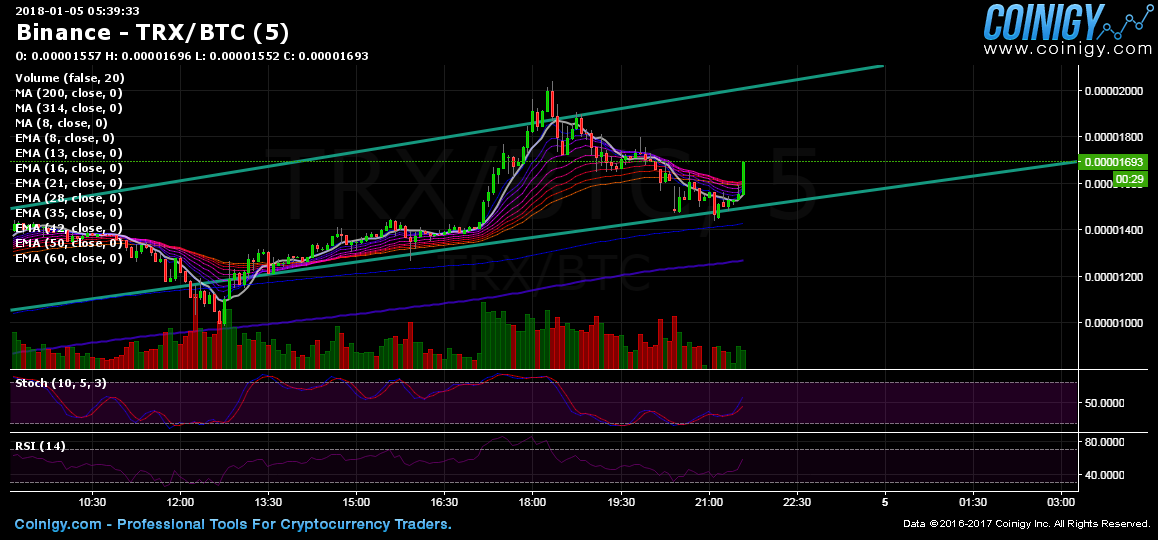1158x540 pixels.
Task: Toggle the Volume (false, 20) legend entry
Action: click(70, 78)
